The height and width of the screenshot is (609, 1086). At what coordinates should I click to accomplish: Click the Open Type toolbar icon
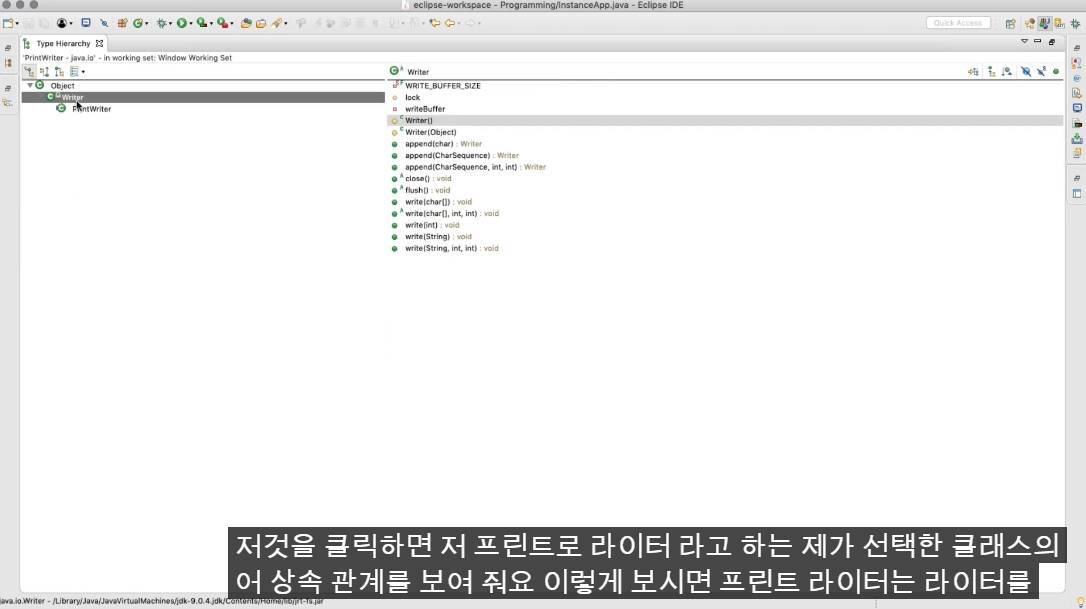246,23
